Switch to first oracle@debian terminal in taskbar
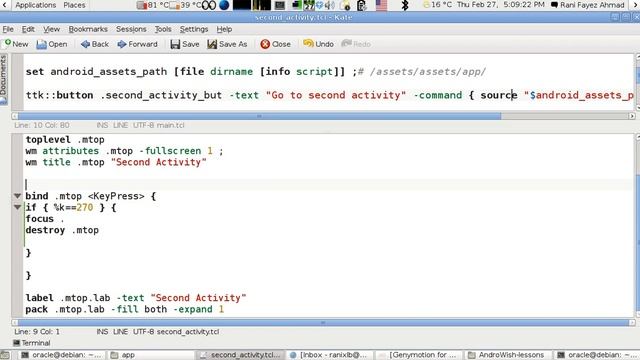The width and height of the screenshot is (640, 360). point(61,355)
